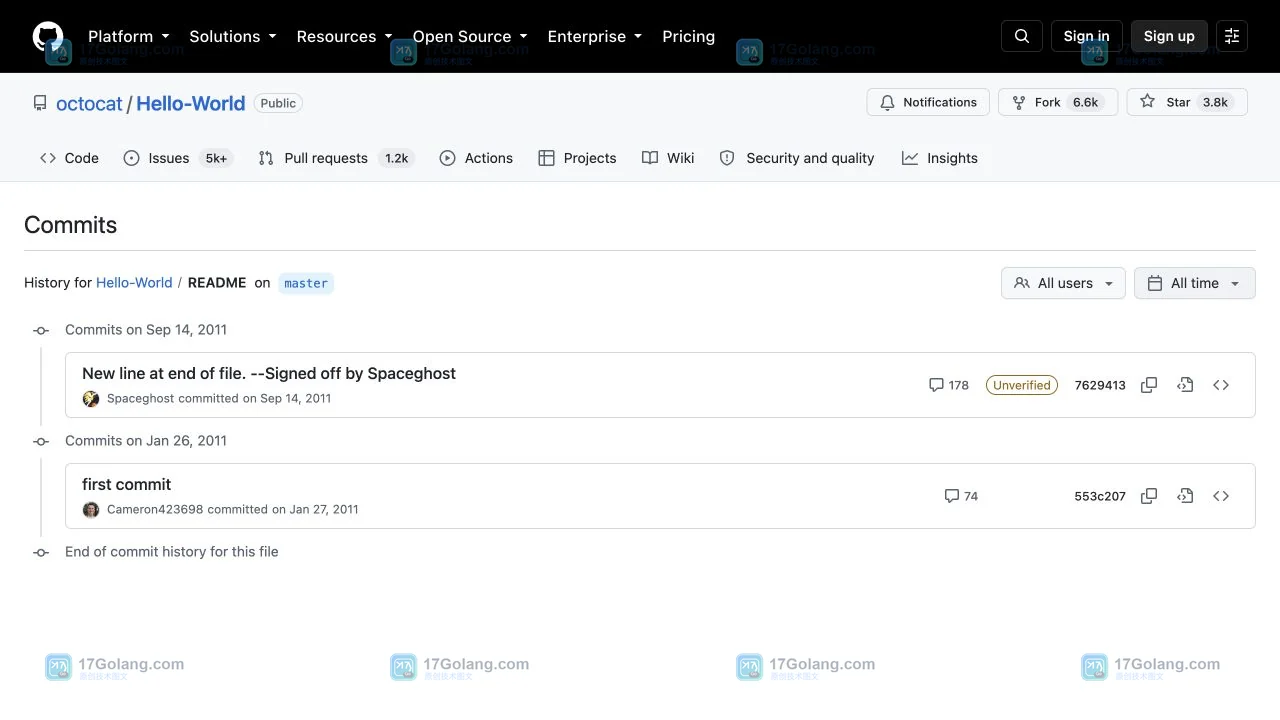Open the master branch link
1280x720 pixels.
point(306,283)
